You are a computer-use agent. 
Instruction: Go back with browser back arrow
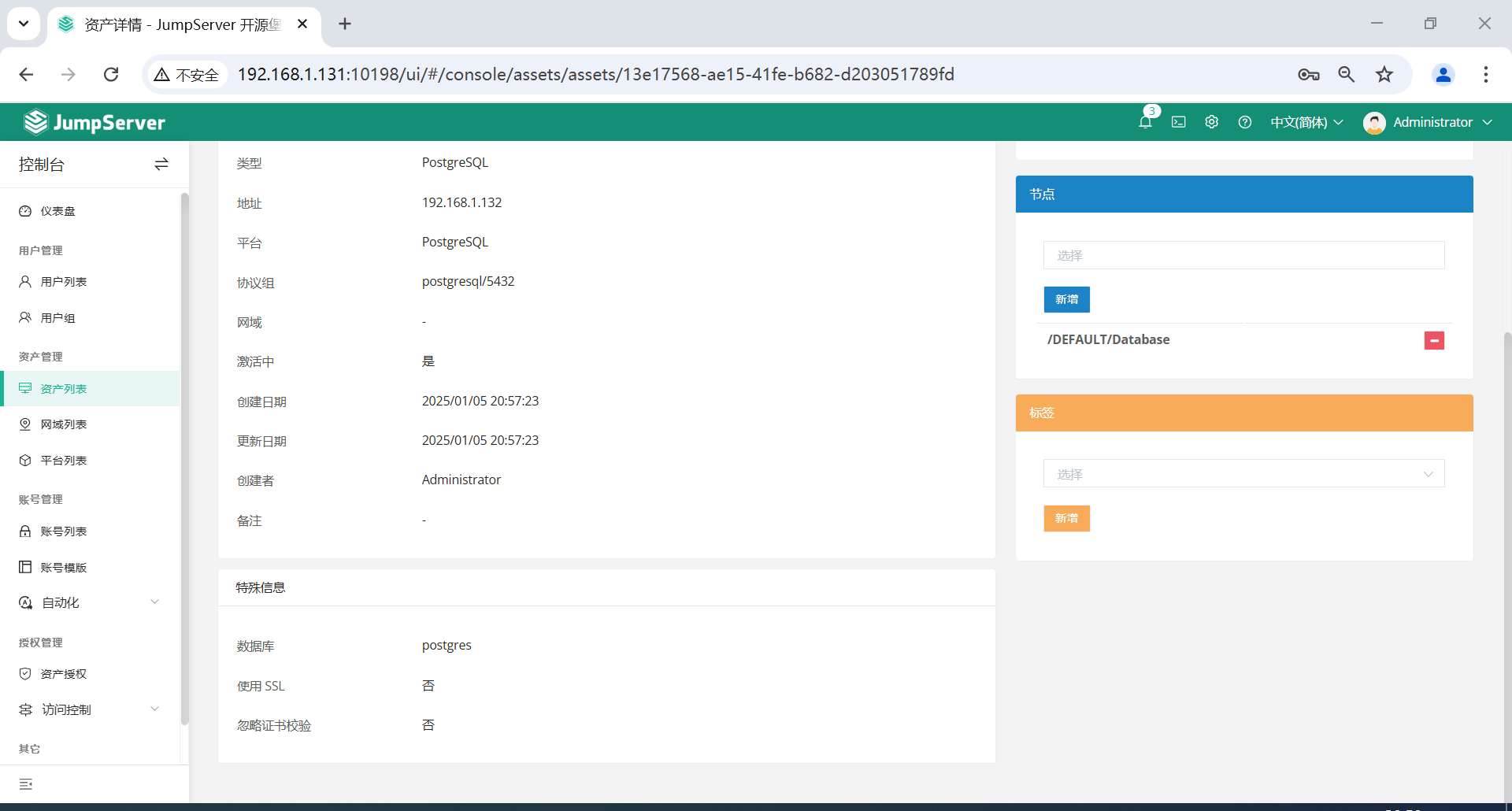26,74
